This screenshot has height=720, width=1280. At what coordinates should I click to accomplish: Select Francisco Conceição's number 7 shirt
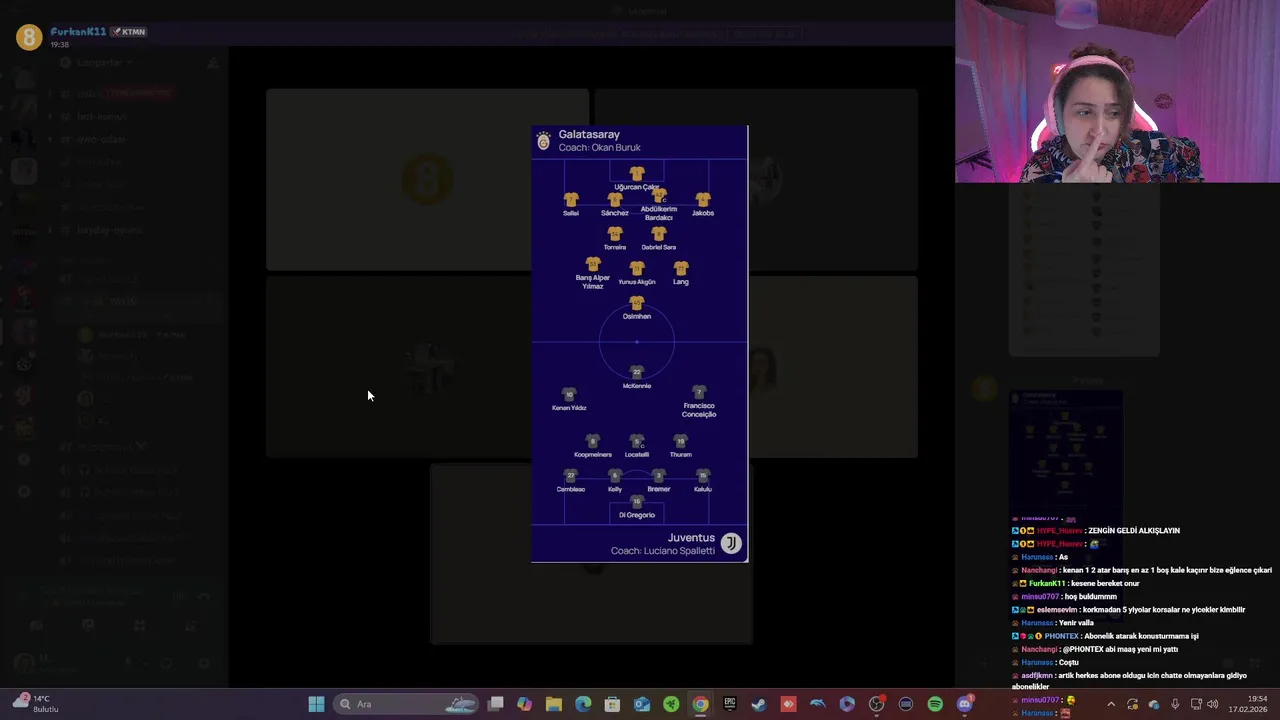tap(699, 392)
